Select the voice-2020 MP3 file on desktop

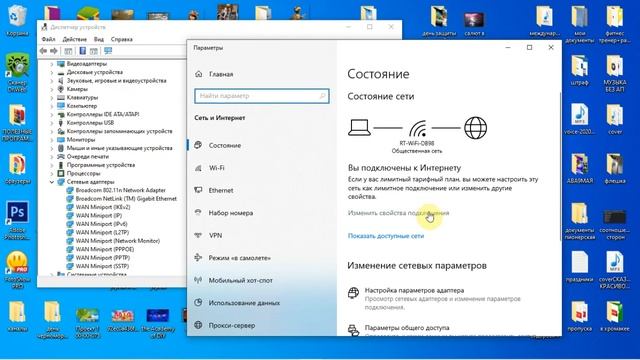tap(580, 119)
